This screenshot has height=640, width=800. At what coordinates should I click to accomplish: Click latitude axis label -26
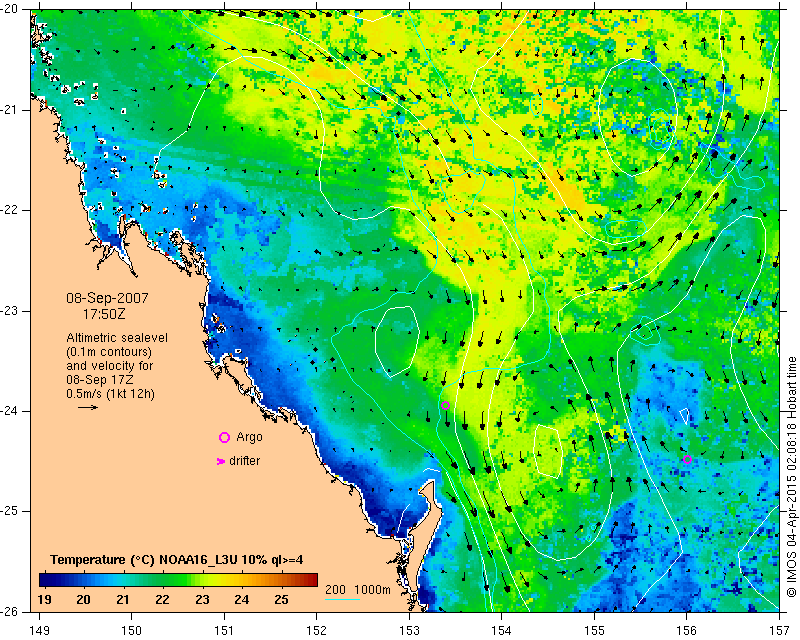(x=11, y=611)
